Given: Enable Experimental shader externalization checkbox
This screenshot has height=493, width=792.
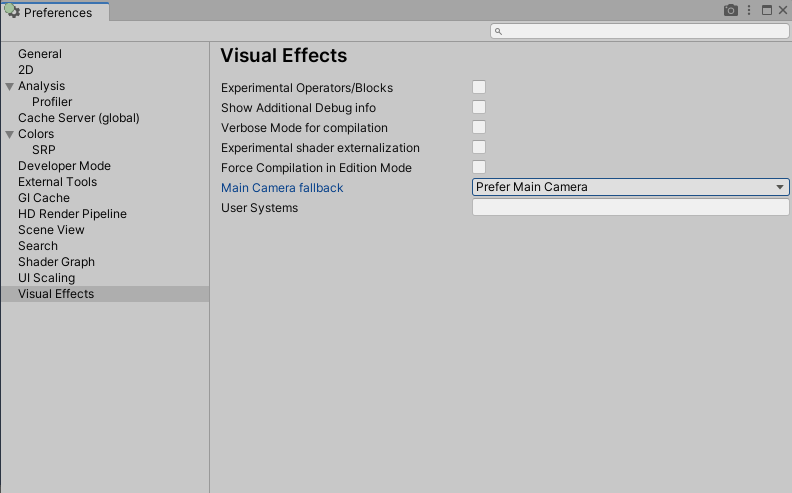Looking at the screenshot, I should tap(479, 148).
